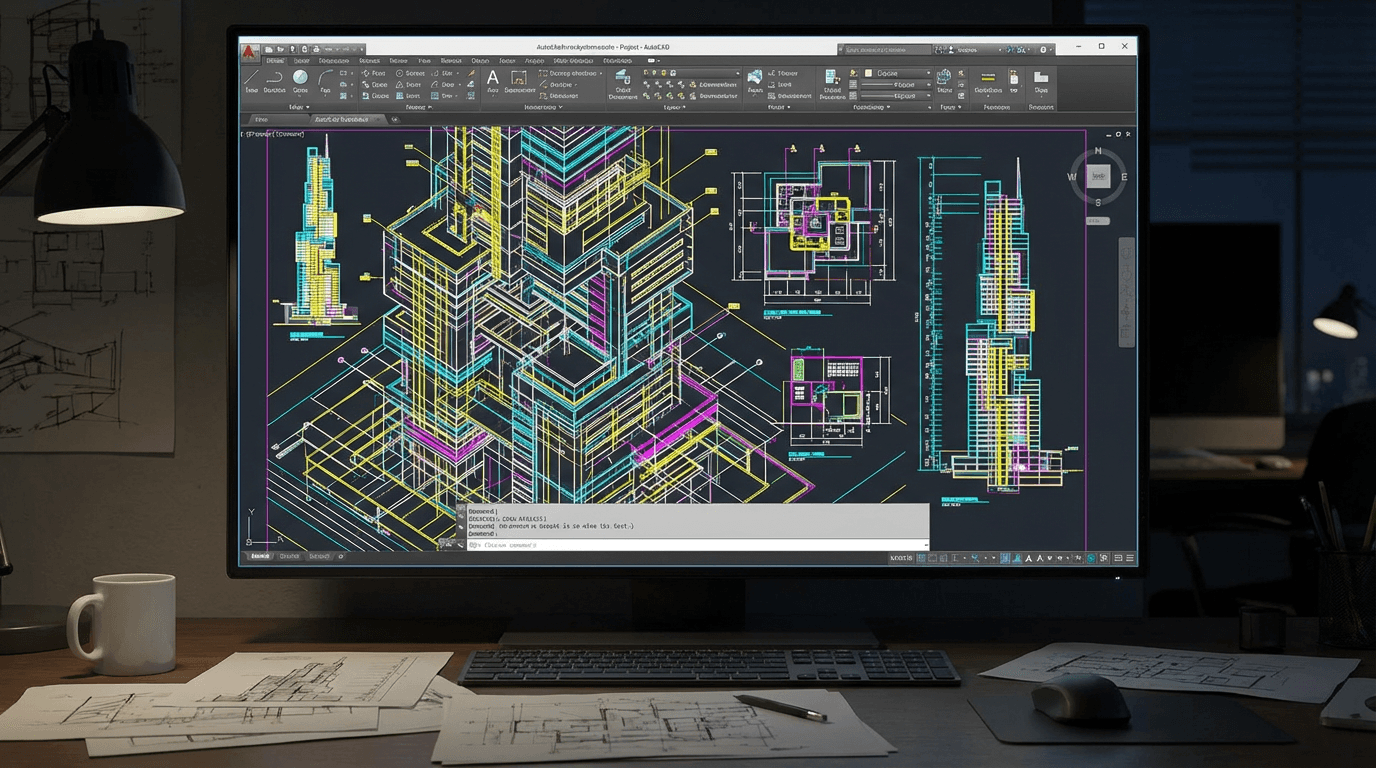
Task: Add a new drawing tab with the plus button
Action: (x=395, y=119)
